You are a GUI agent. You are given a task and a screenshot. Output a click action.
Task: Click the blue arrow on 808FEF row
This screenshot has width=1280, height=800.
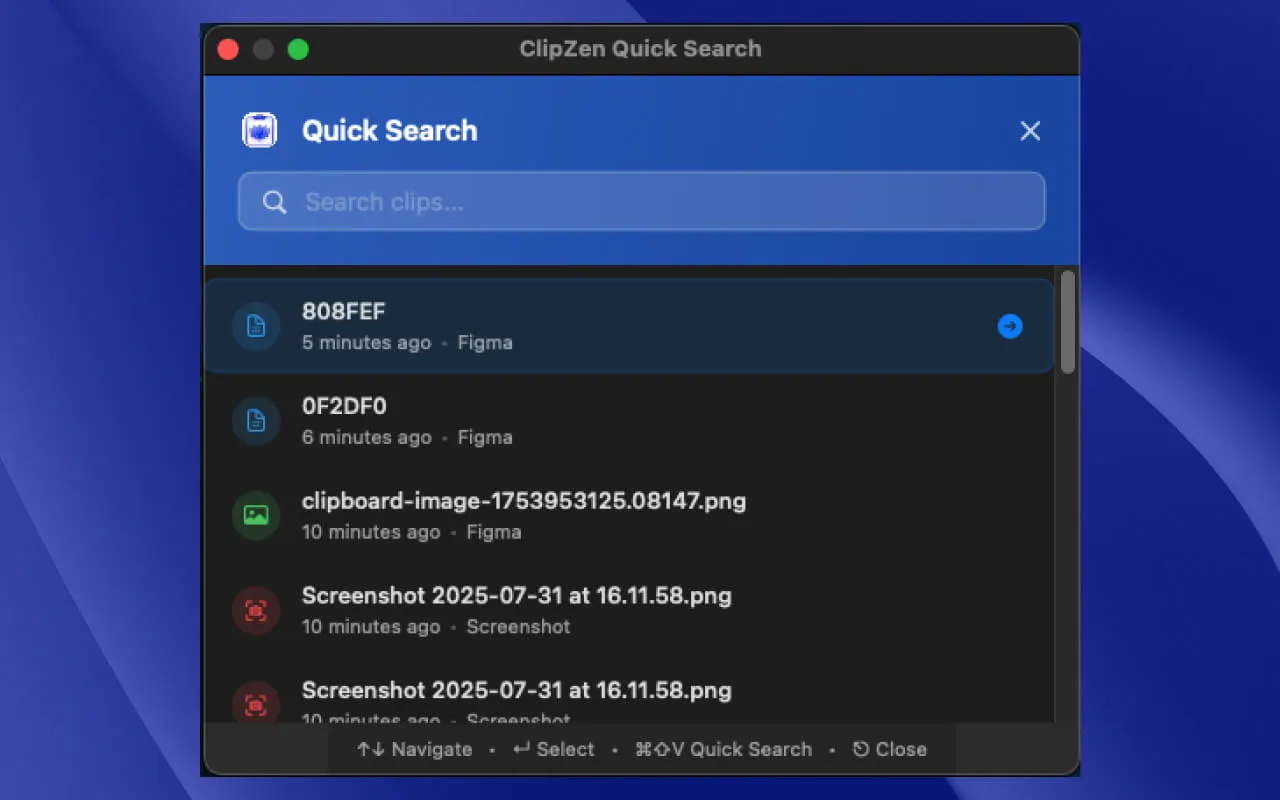(x=1010, y=326)
